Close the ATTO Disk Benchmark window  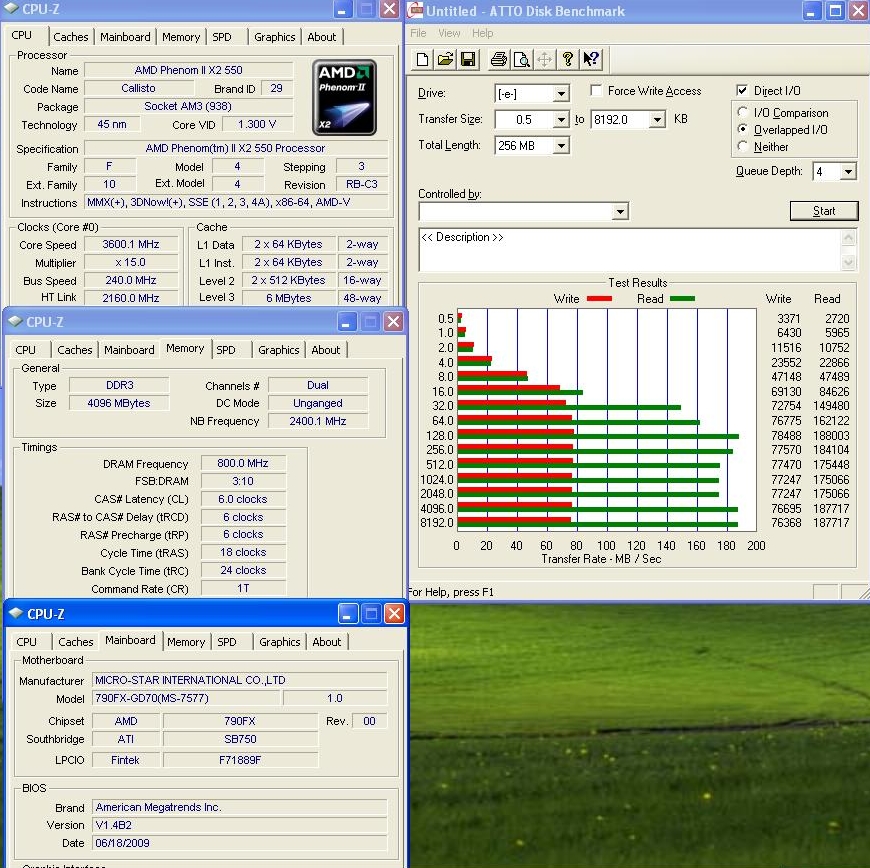859,11
